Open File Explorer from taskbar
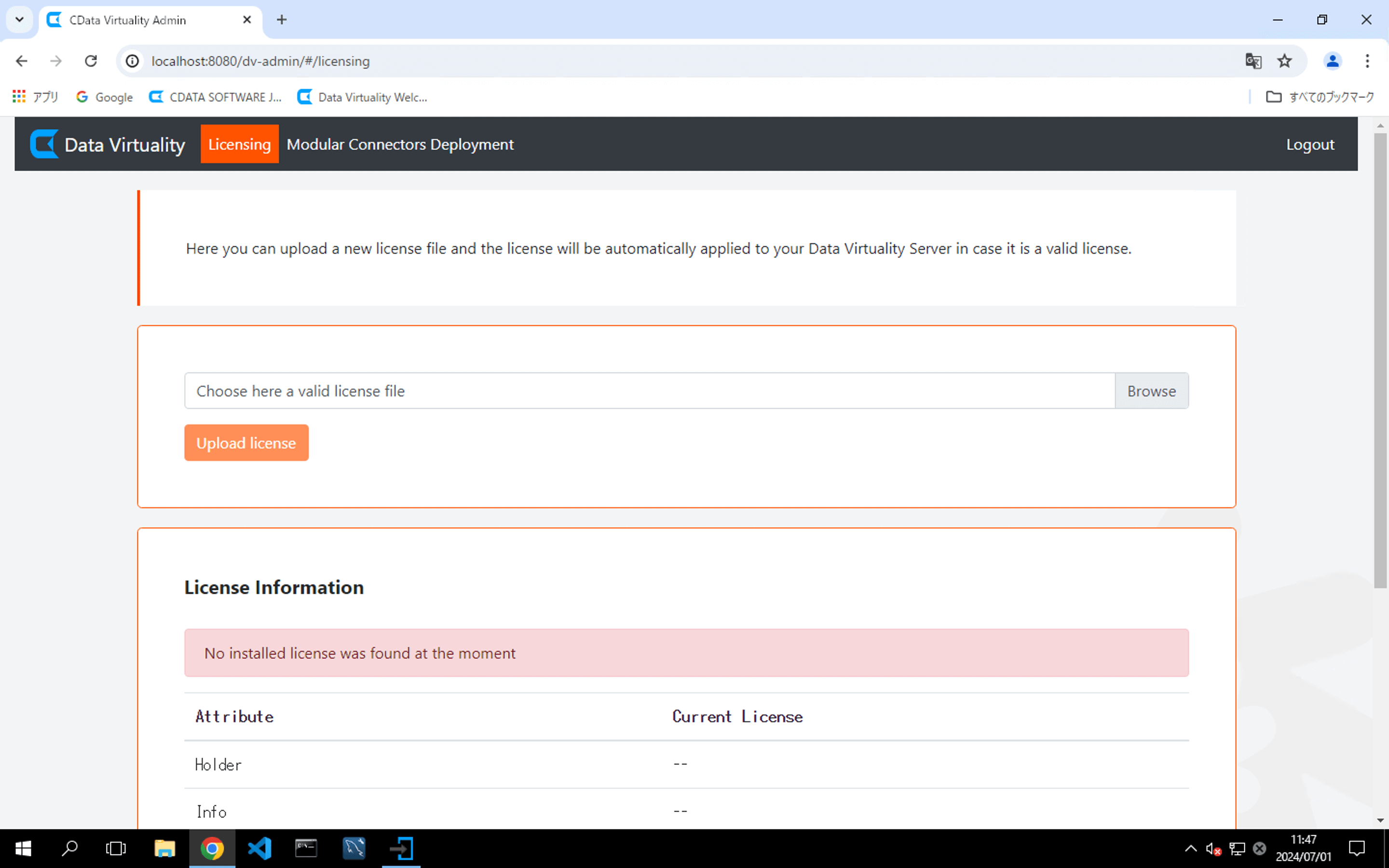 tap(165, 848)
